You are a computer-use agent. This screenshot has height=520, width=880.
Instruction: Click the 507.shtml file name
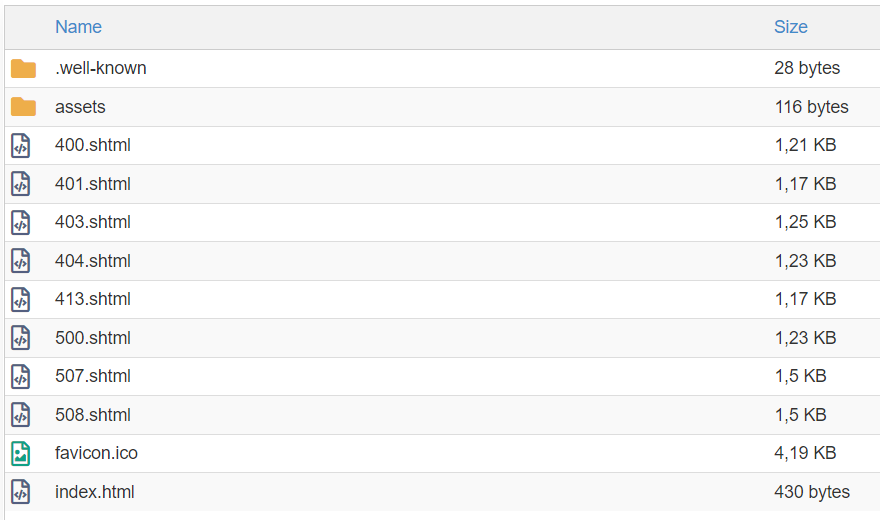point(93,376)
